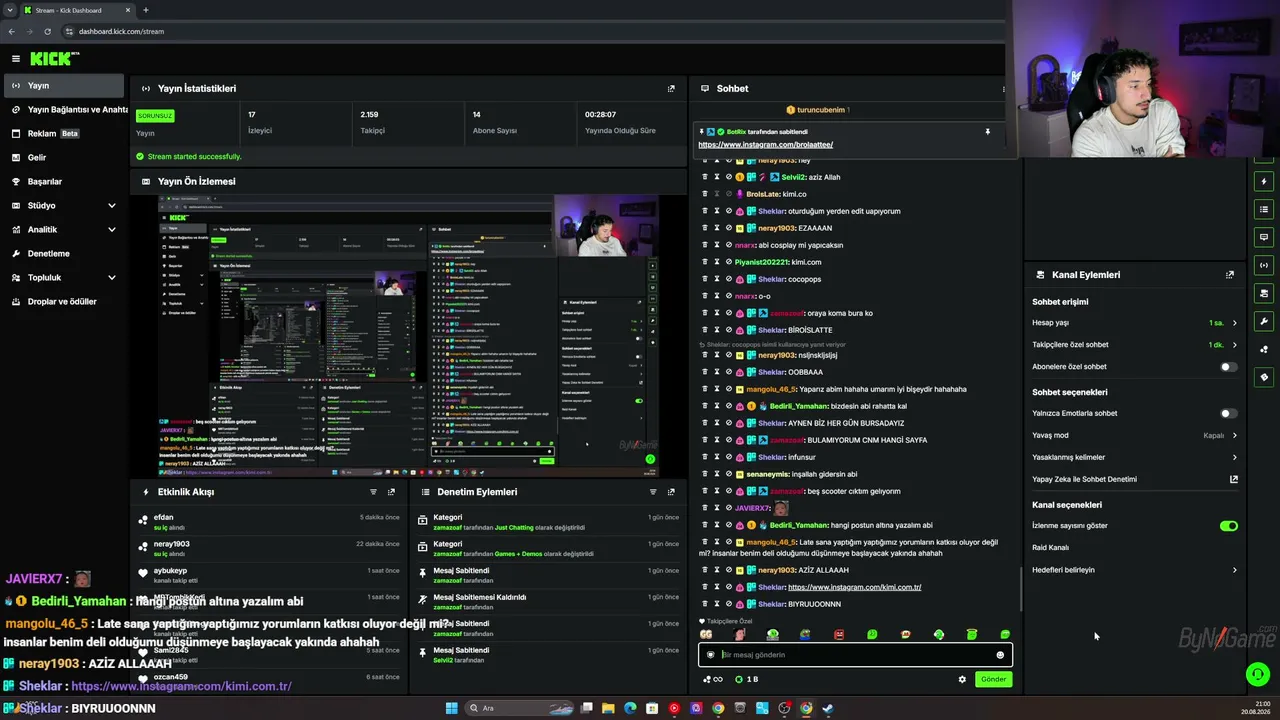Viewport: 1280px width, 720px height.
Task: Timeout user on 'EZAAAAN' message
Action: click(716, 228)
